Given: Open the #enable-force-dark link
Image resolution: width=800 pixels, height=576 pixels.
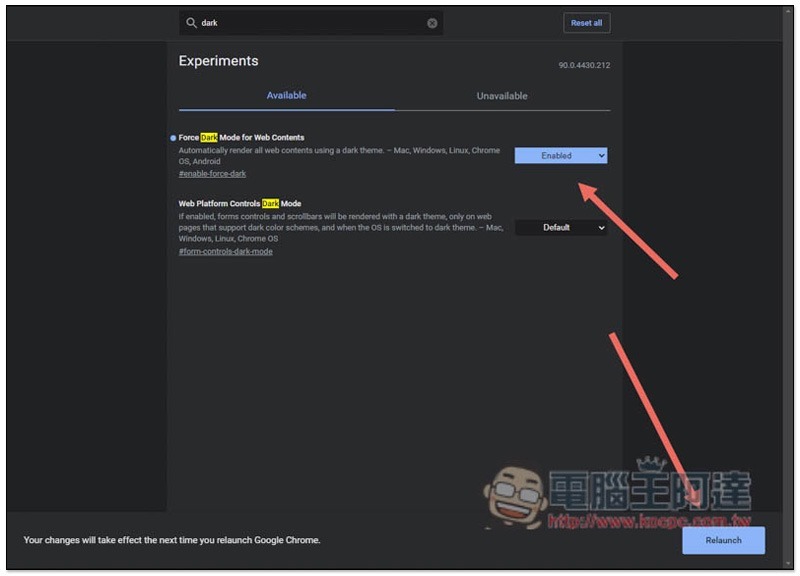Looking at the screenshot, I should click(212, 174).
